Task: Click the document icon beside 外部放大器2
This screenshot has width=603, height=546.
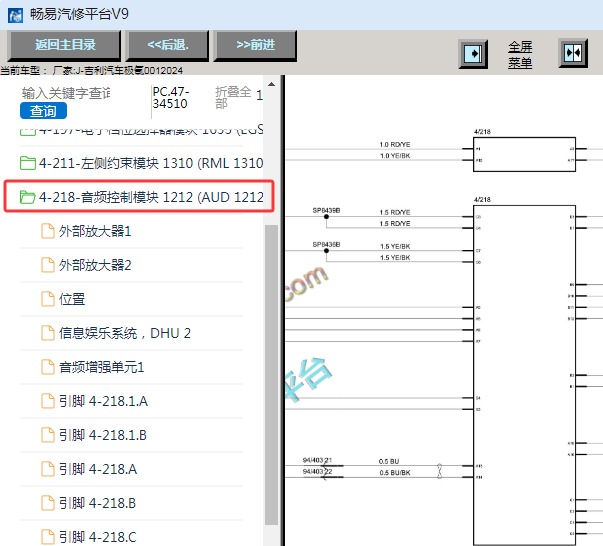Action: pos(48,265)
